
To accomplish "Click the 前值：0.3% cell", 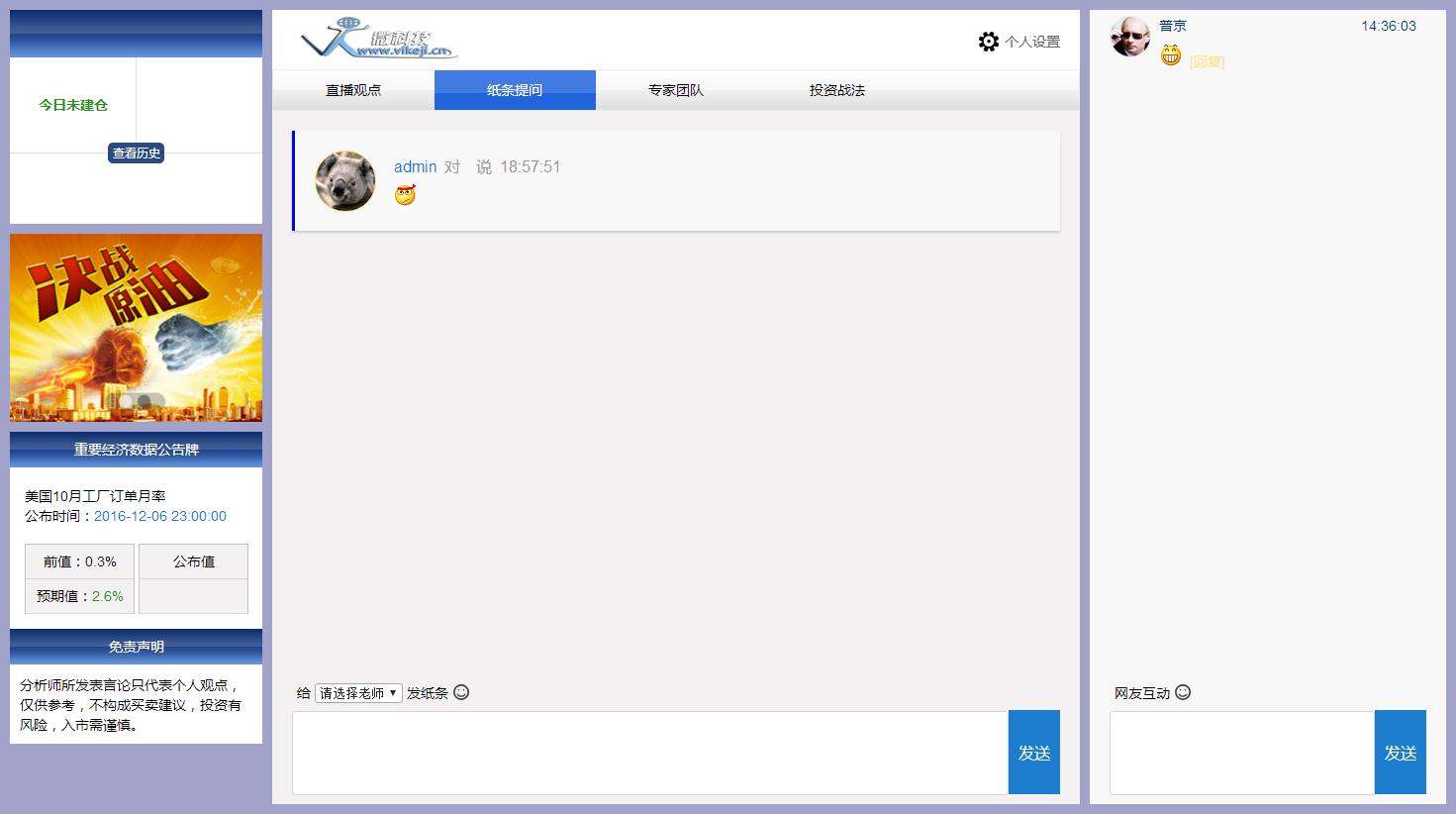I will [x=79, y=561].
